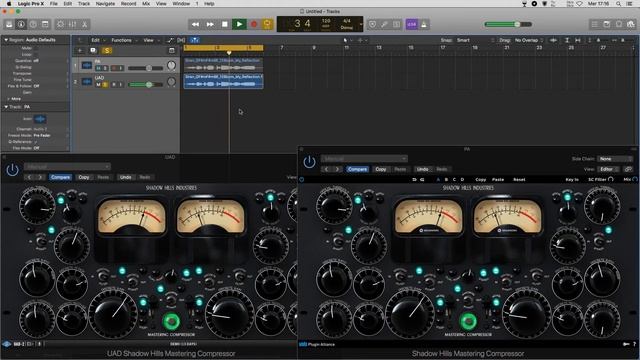
Task: Click the link icon in PA plugin header
Action: click(x=628, y=169)
